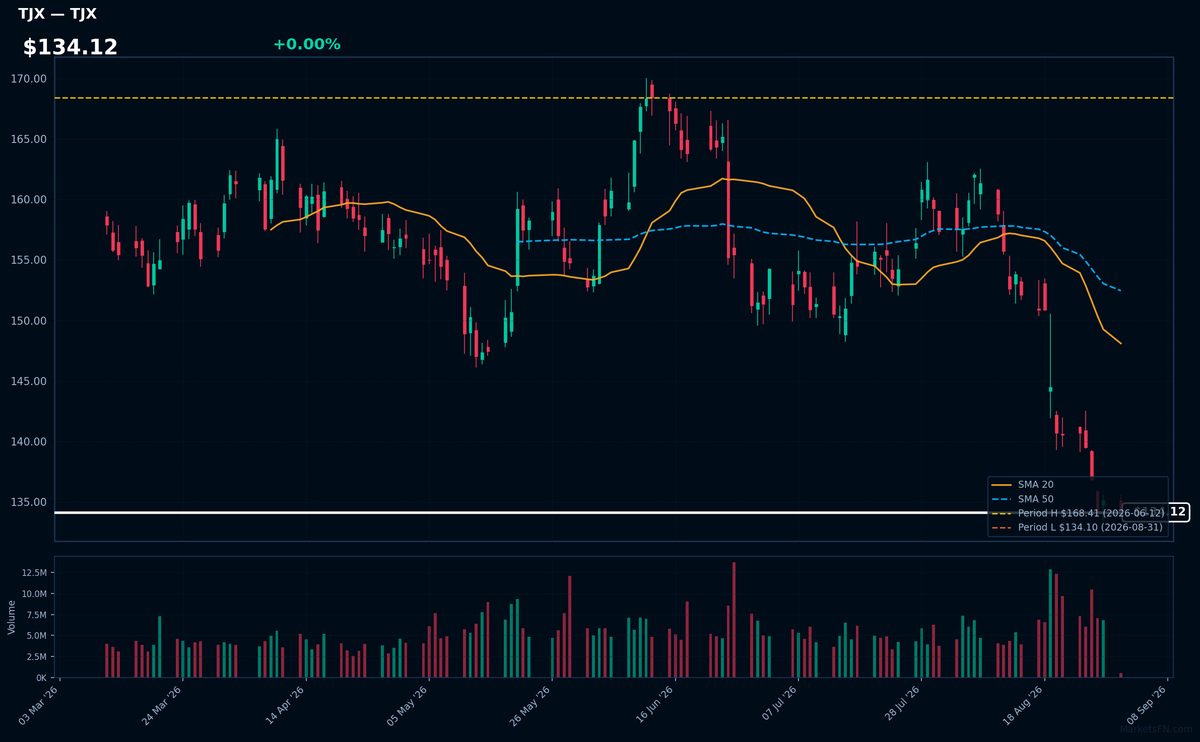The width and height of the screenshot is (1200, 742).
Task: Click the 10.0M volume axis label
Action: click(33, 594)
